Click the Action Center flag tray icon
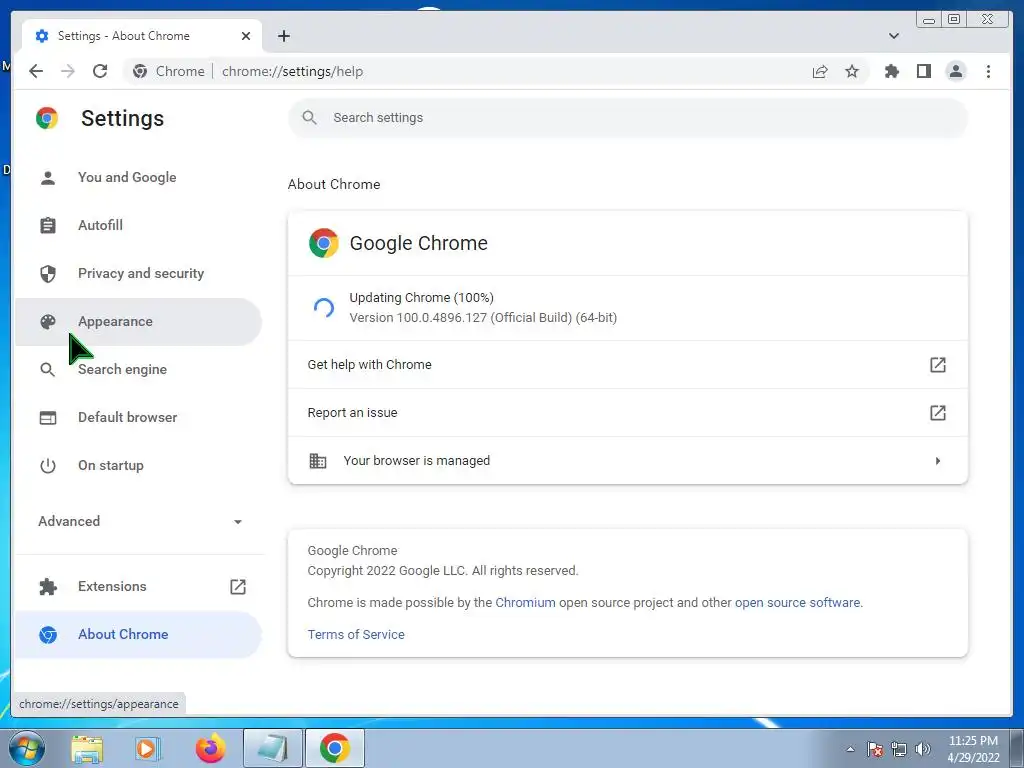1024x768 pixels. click(x=875, y=749)
